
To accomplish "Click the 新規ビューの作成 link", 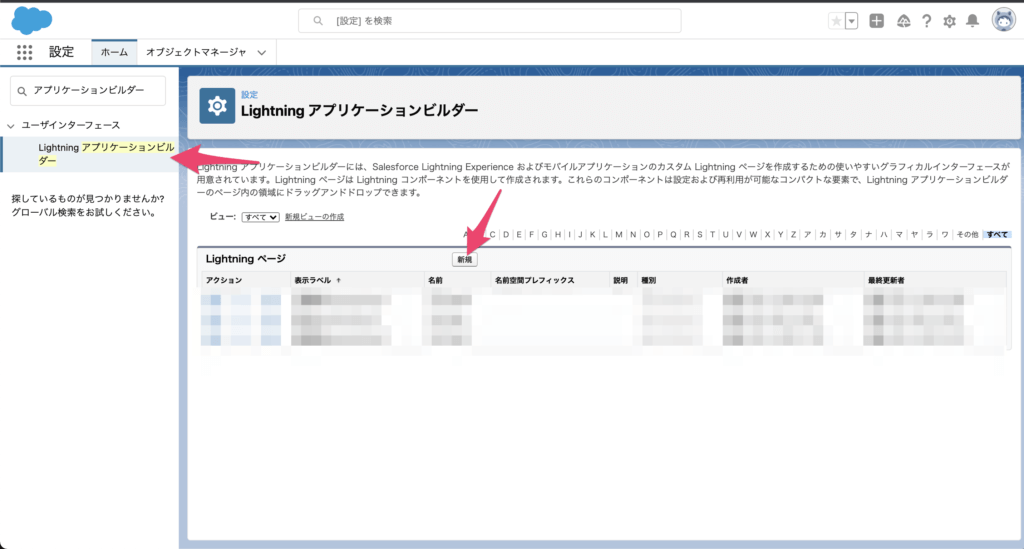I will pos(314,217).
